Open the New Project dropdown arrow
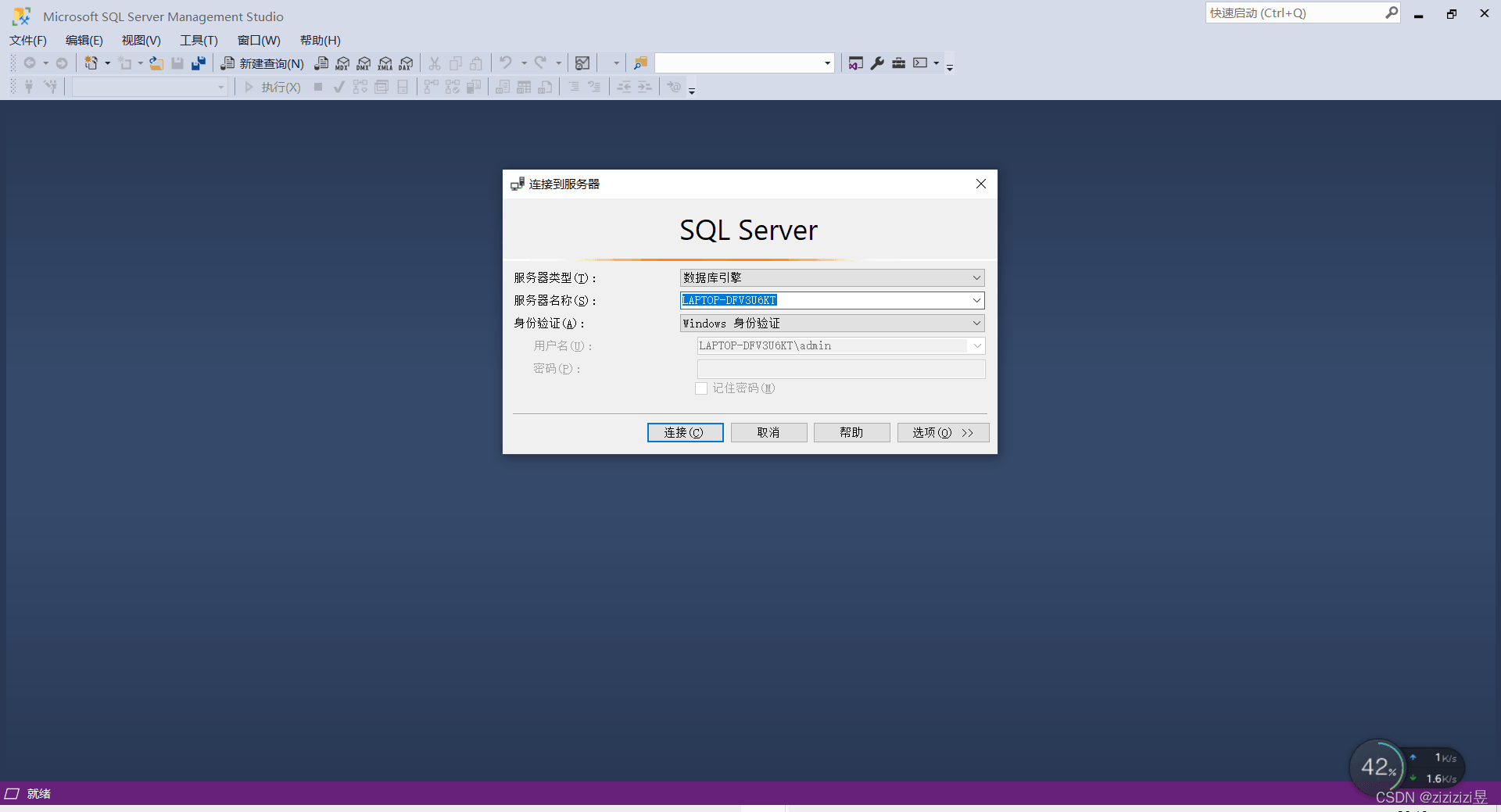This screenshot has height=812, width=1501. pyautogui.click(x=107, y=63)
